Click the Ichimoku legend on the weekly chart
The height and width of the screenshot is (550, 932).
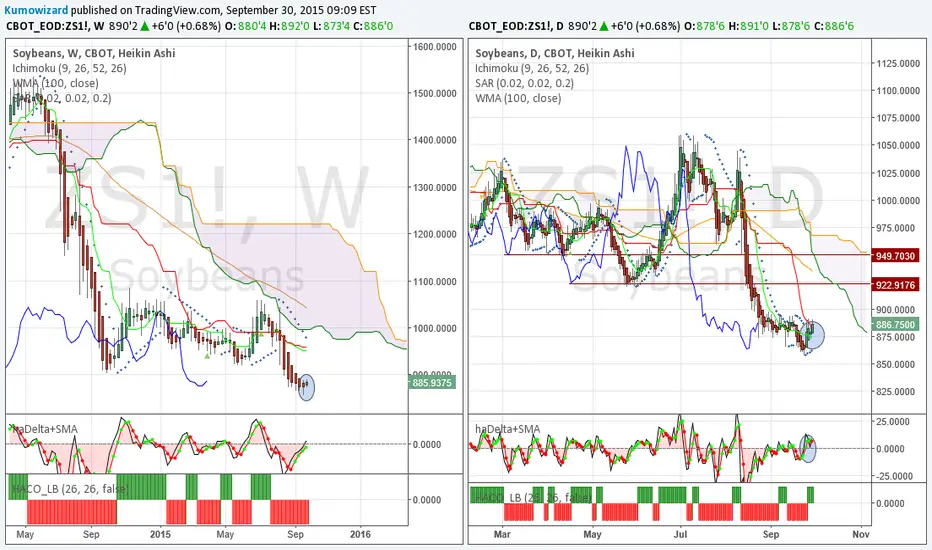coord(70,68)
